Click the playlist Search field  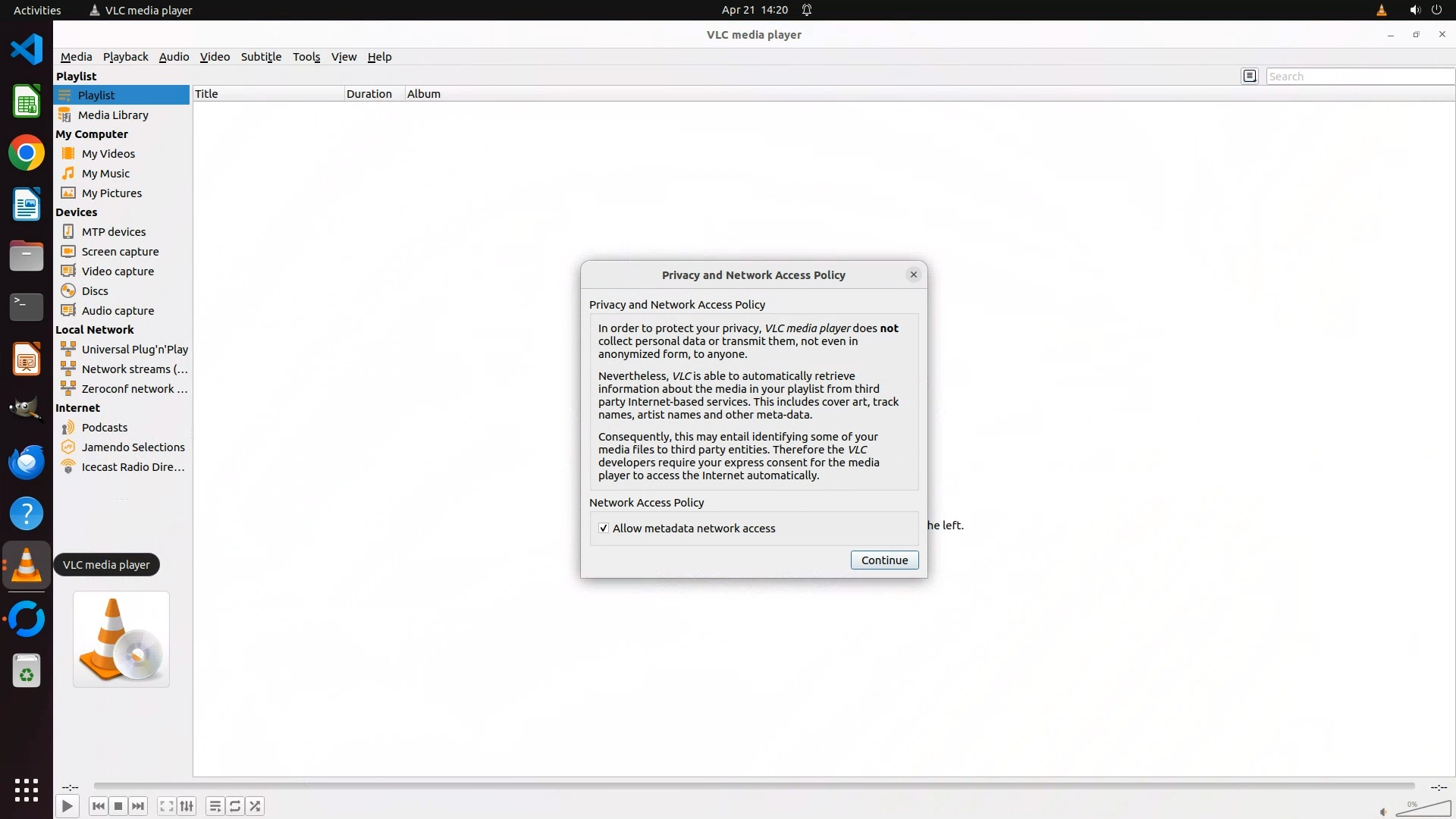(1359, 76)
